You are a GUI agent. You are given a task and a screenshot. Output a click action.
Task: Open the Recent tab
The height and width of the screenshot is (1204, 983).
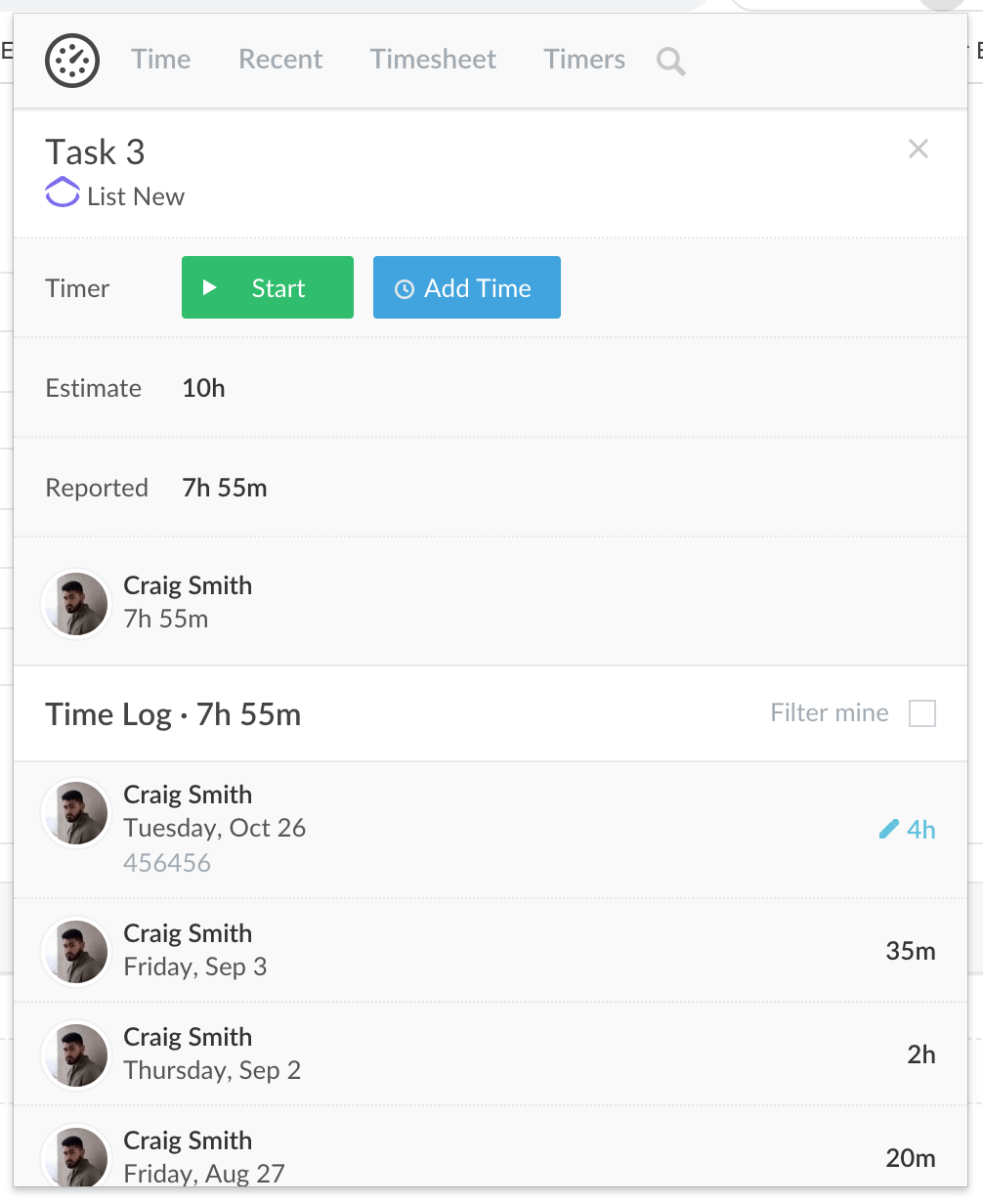[280, 60]
